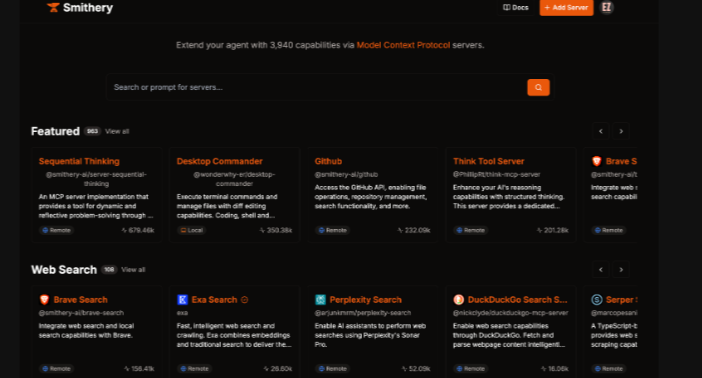
Task: Open the Think Tool Server title
Action: 488,161
